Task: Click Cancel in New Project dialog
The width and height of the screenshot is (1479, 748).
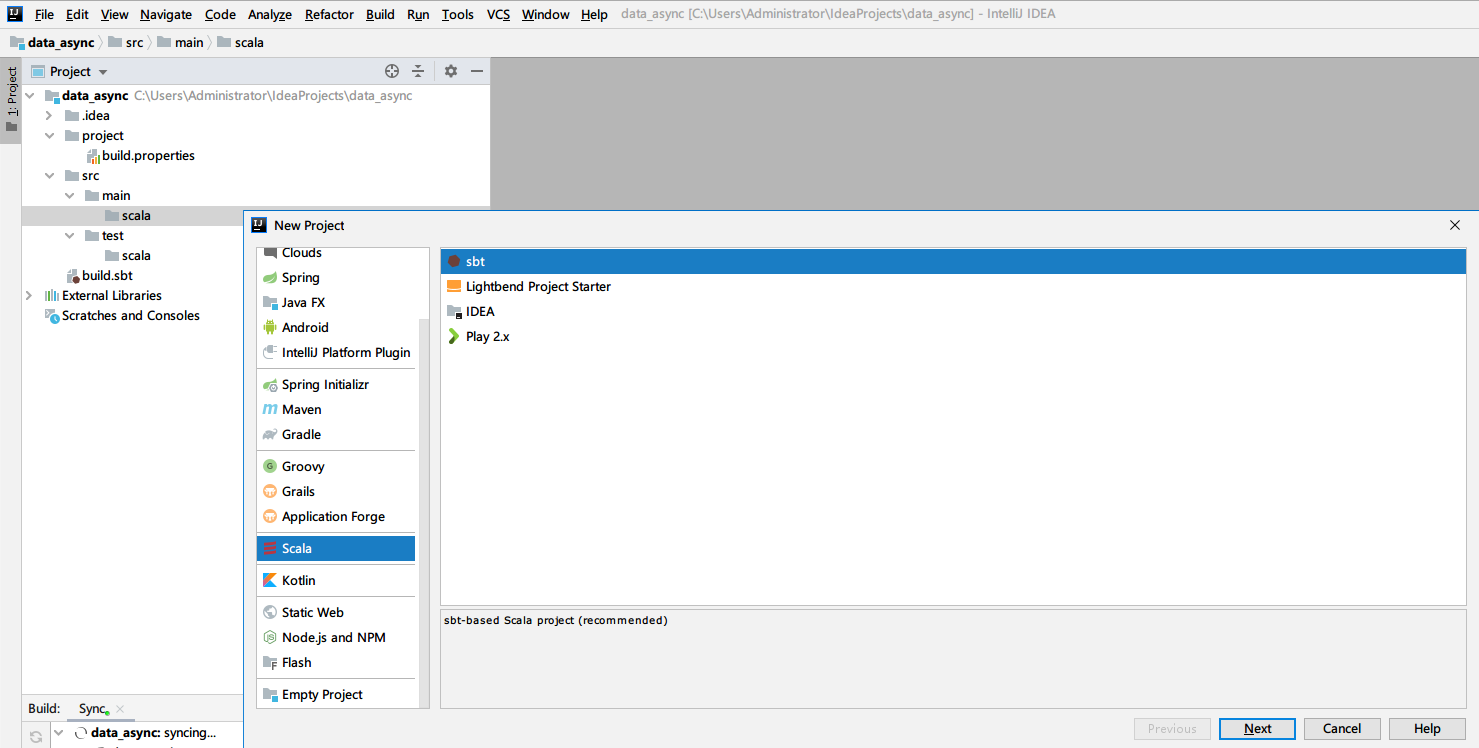Action: (1342, 729)
